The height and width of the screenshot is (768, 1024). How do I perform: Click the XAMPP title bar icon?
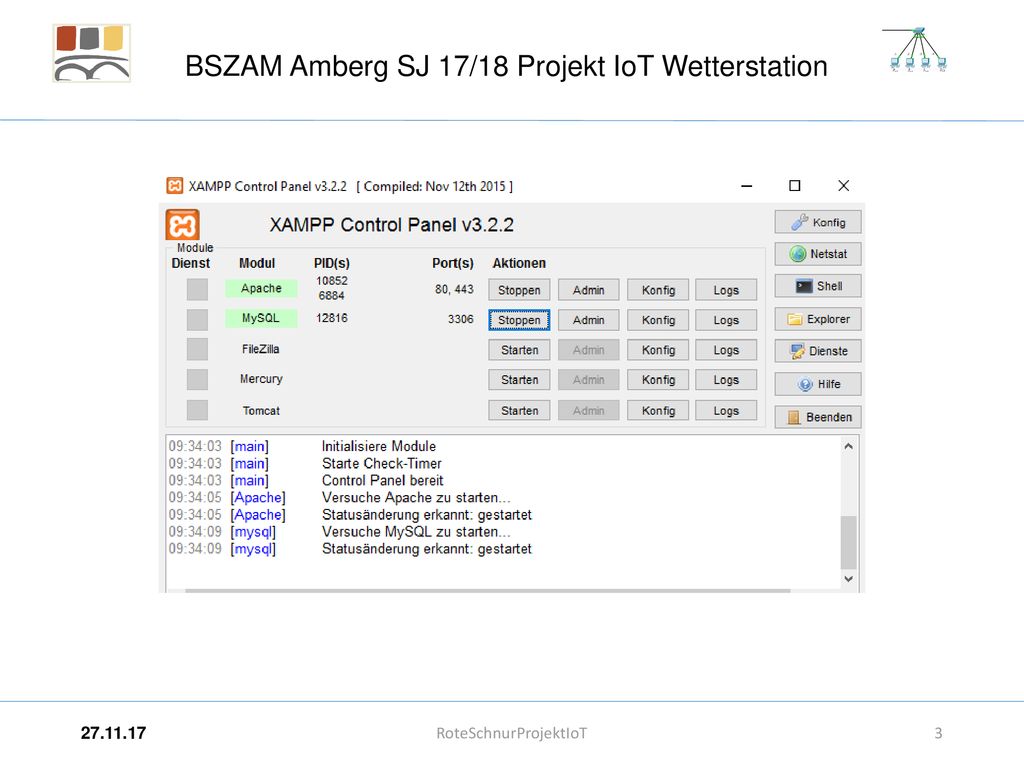[x=174, y=186]
